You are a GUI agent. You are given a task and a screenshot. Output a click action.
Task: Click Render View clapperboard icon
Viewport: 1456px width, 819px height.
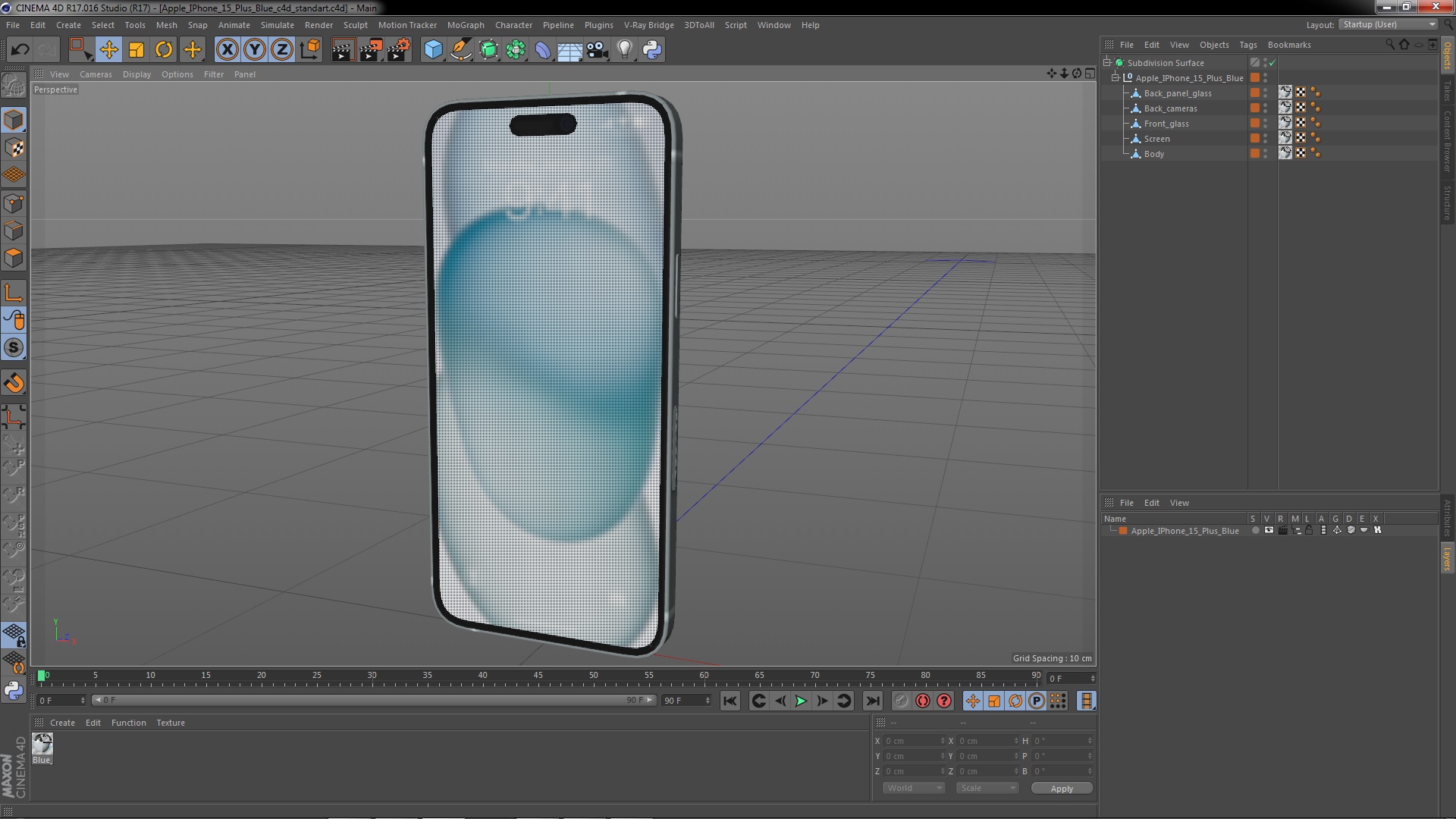(343, 50)
